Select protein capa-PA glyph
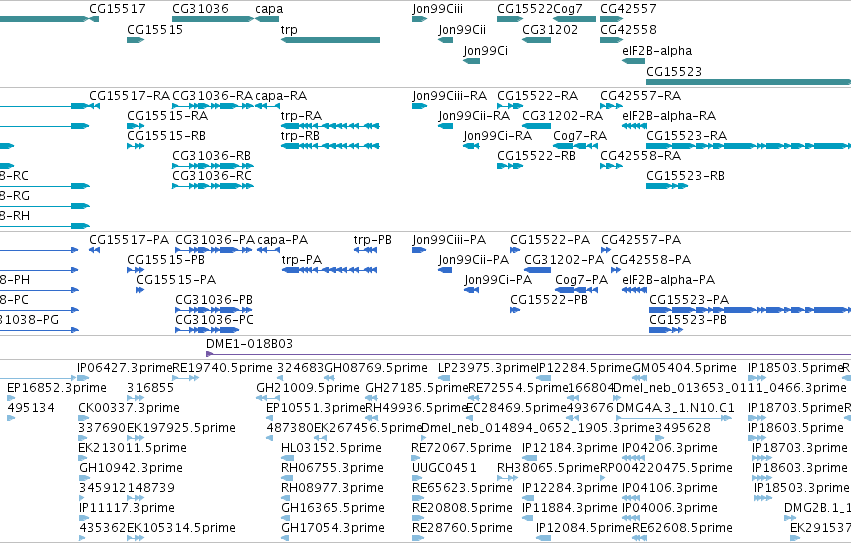This screenshot has height=543, width=851. click(x=269, y=250)
